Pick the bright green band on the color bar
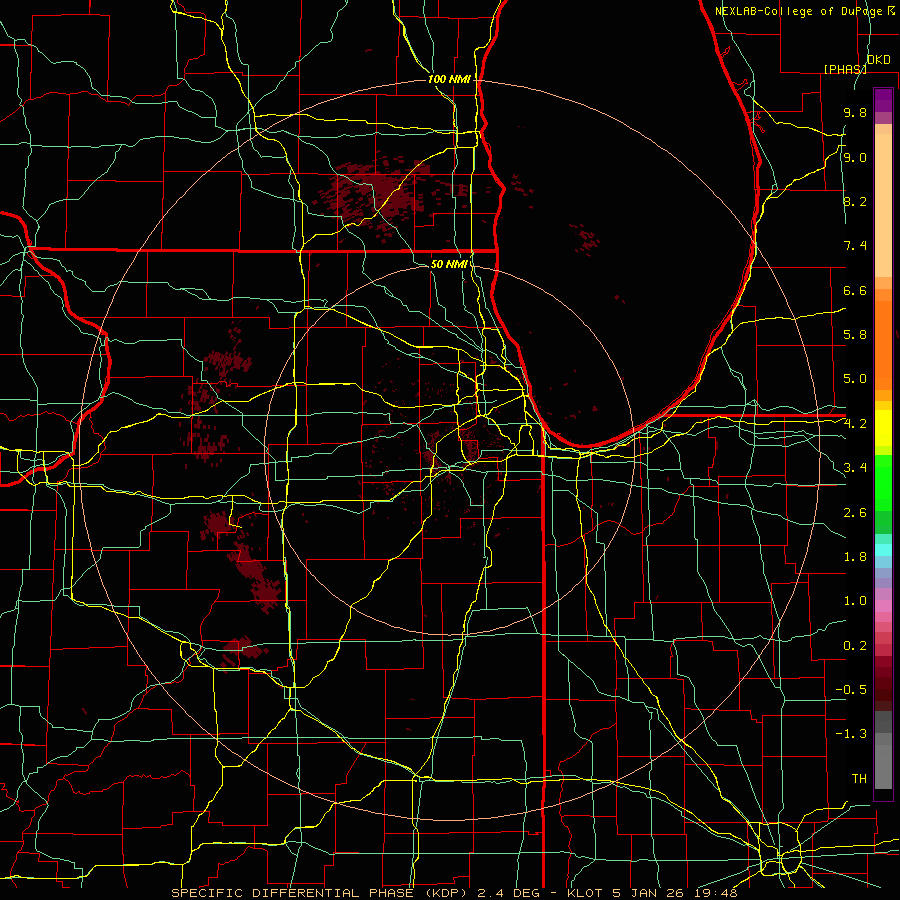 coord(883,482)
